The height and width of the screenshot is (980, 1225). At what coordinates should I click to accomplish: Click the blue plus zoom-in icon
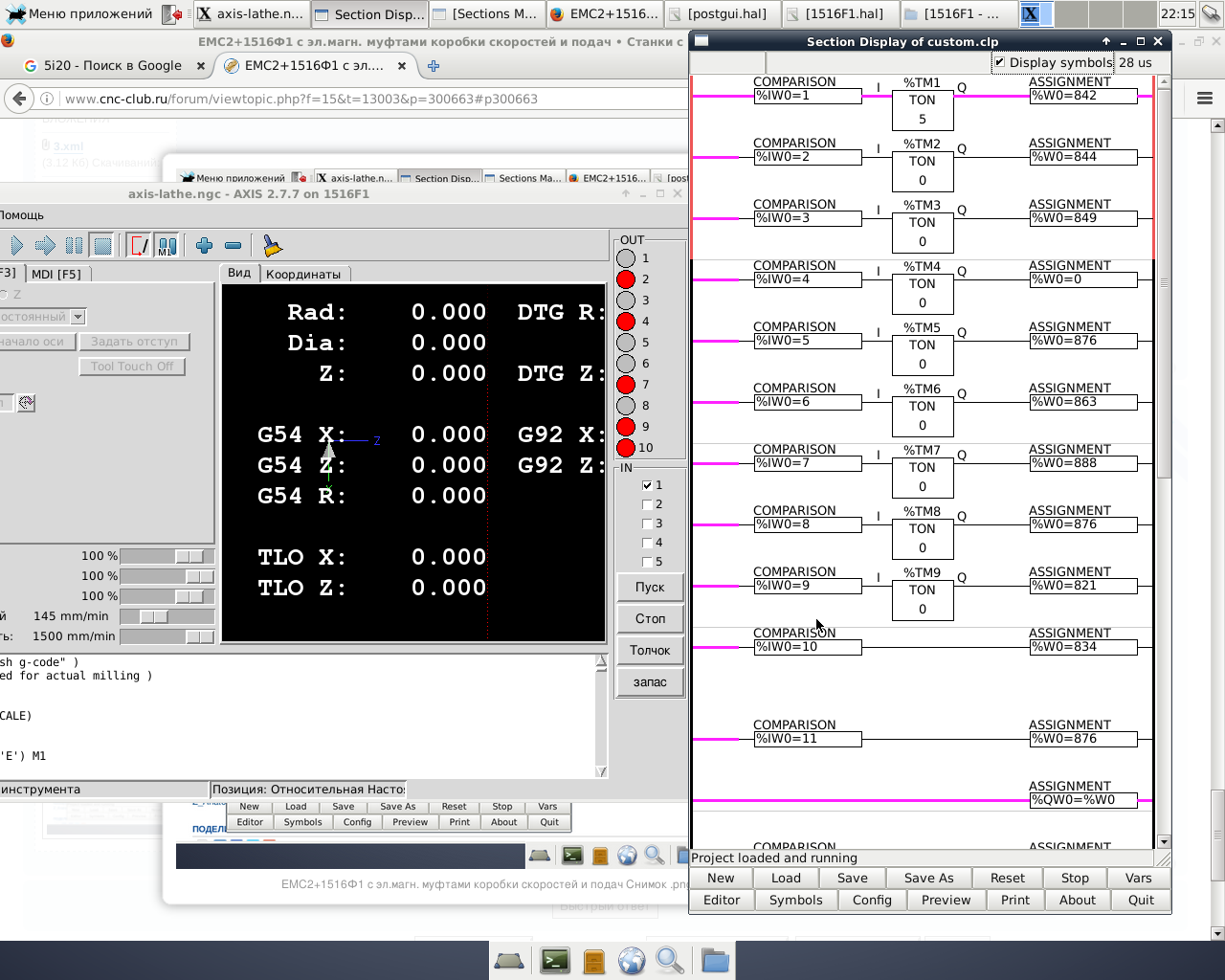204,246
